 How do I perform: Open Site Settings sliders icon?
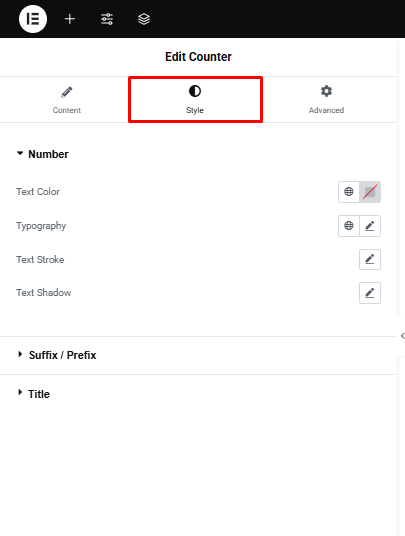coord(107,19)
